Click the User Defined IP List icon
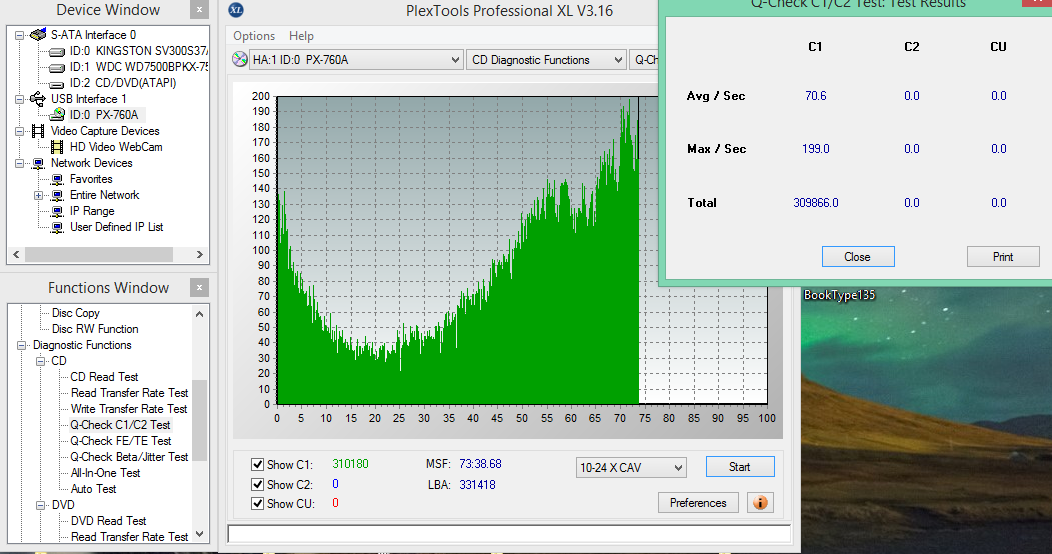This screenshot has width=1052, height=554. click(x=58, y=227)
